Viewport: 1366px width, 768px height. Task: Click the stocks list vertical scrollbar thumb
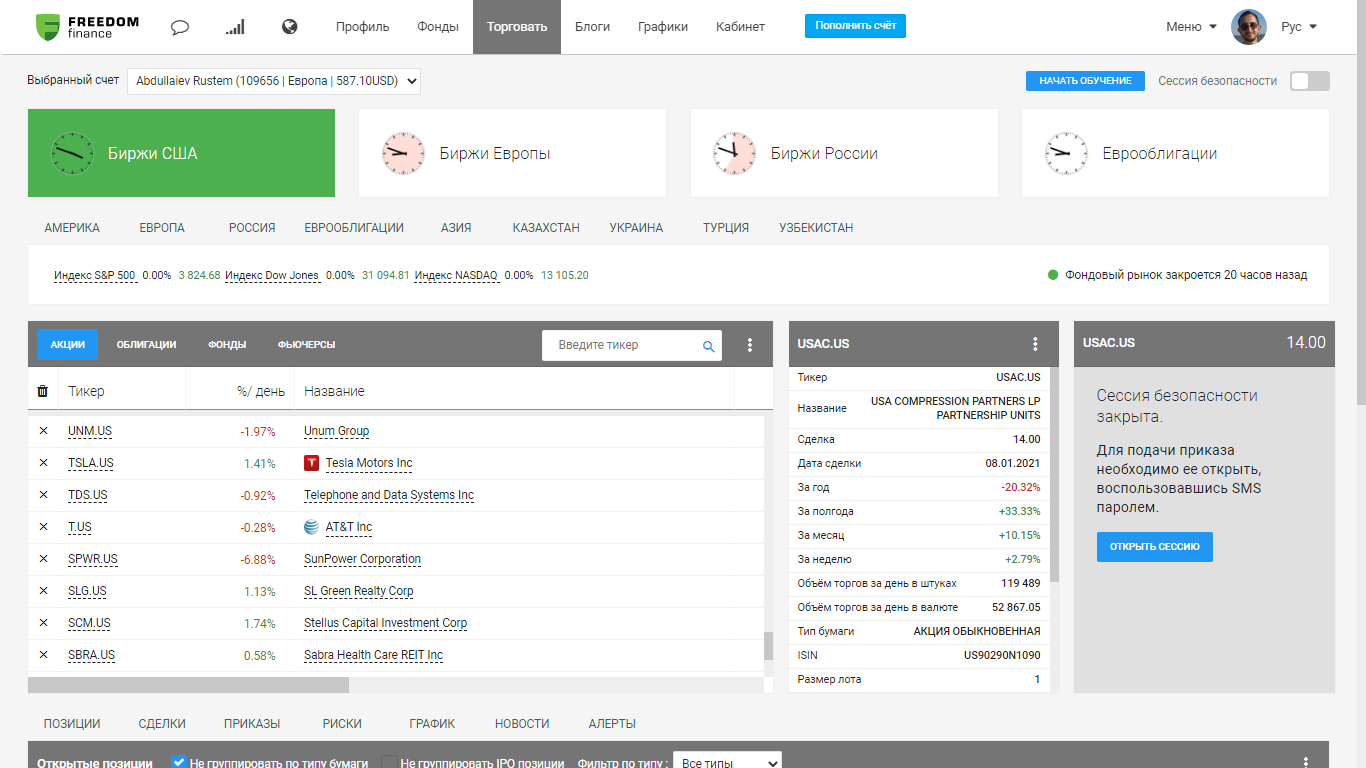pos(768,646)
